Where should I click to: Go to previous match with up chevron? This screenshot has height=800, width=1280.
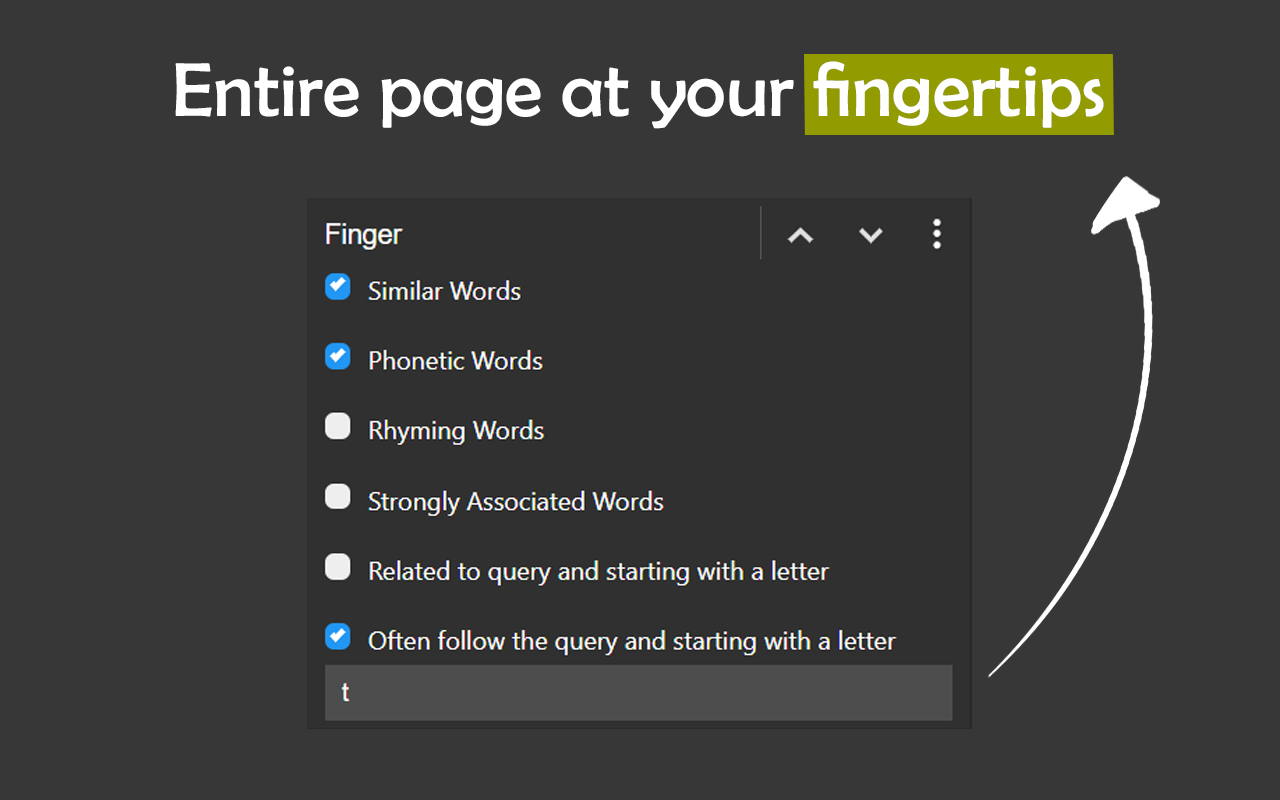click(800, 235)
